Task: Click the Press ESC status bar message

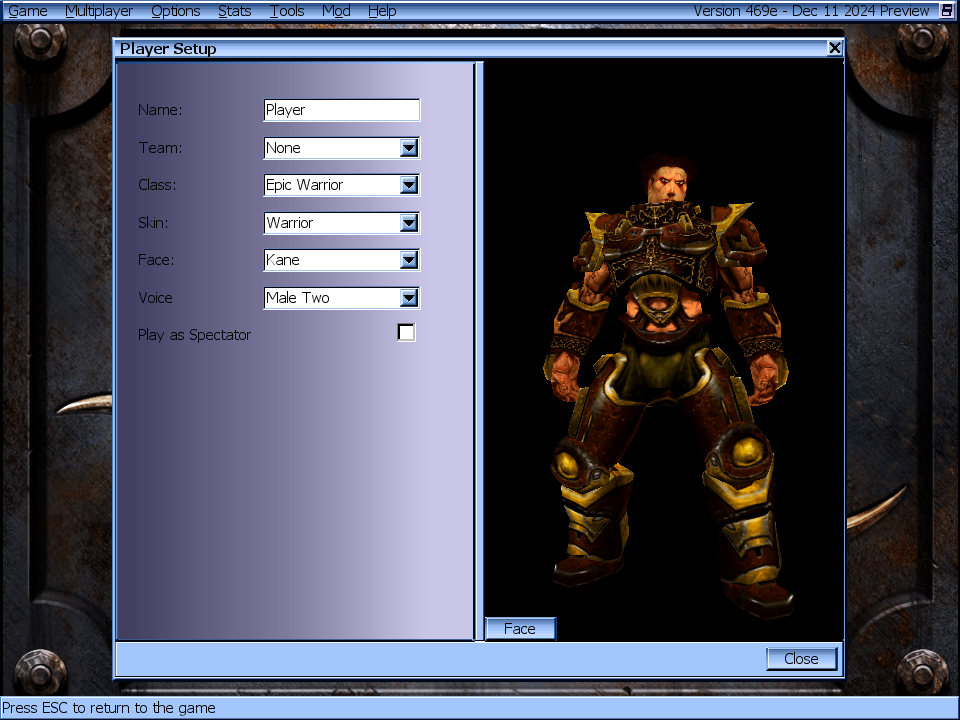Action: (109, 708)
